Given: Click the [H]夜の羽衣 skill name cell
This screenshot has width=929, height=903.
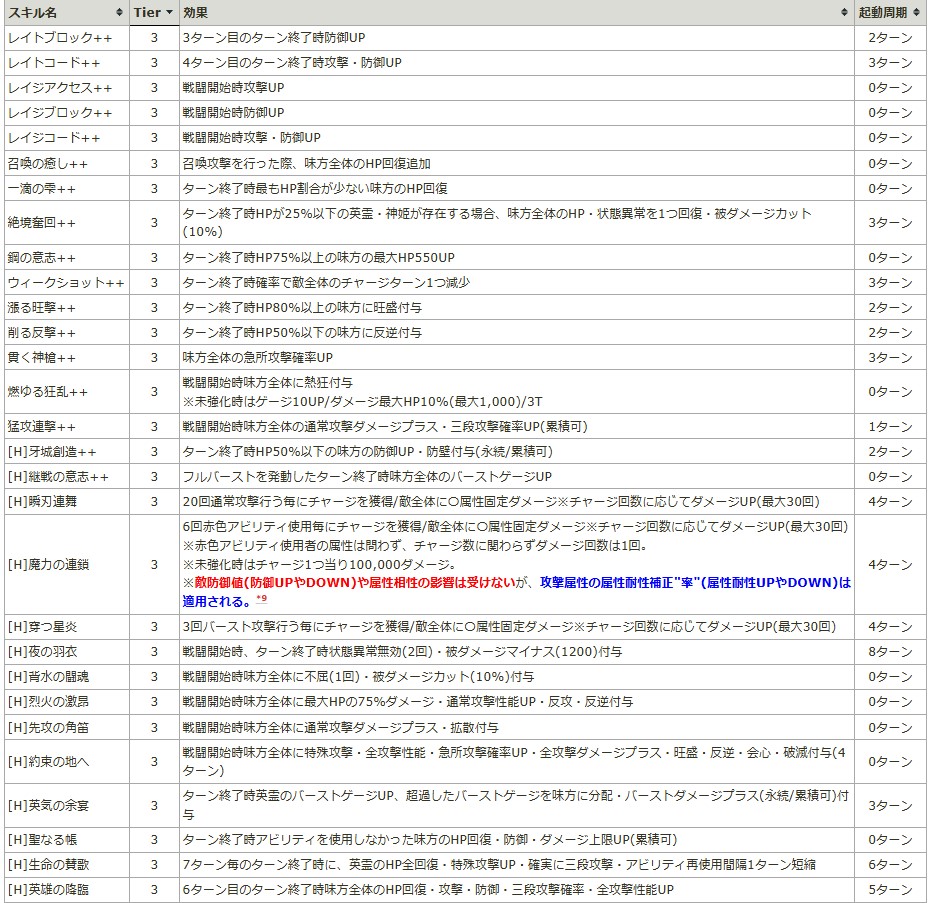Looking at the screenshot, I should 46,652.
